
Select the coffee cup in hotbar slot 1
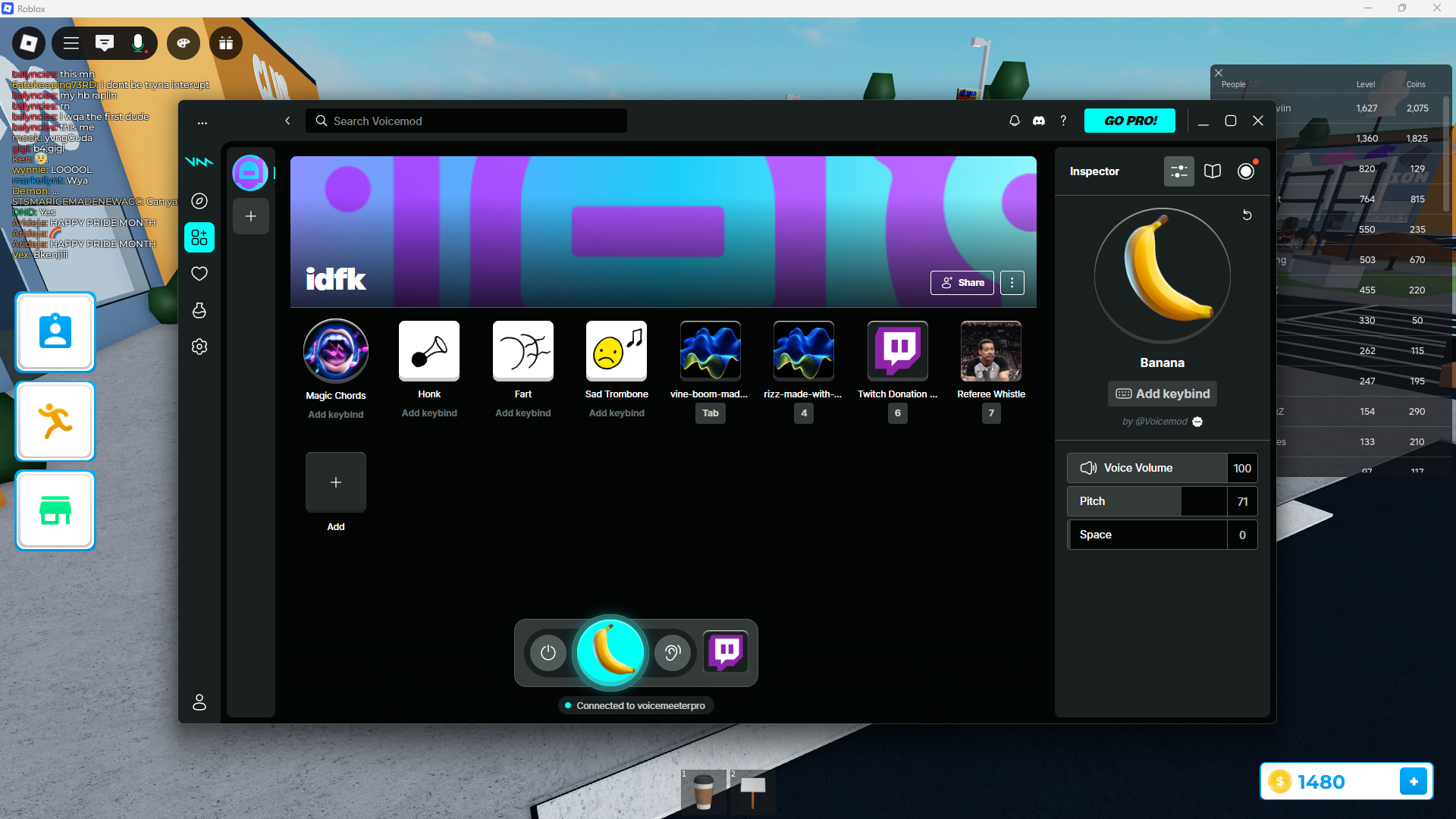[704, 792]
